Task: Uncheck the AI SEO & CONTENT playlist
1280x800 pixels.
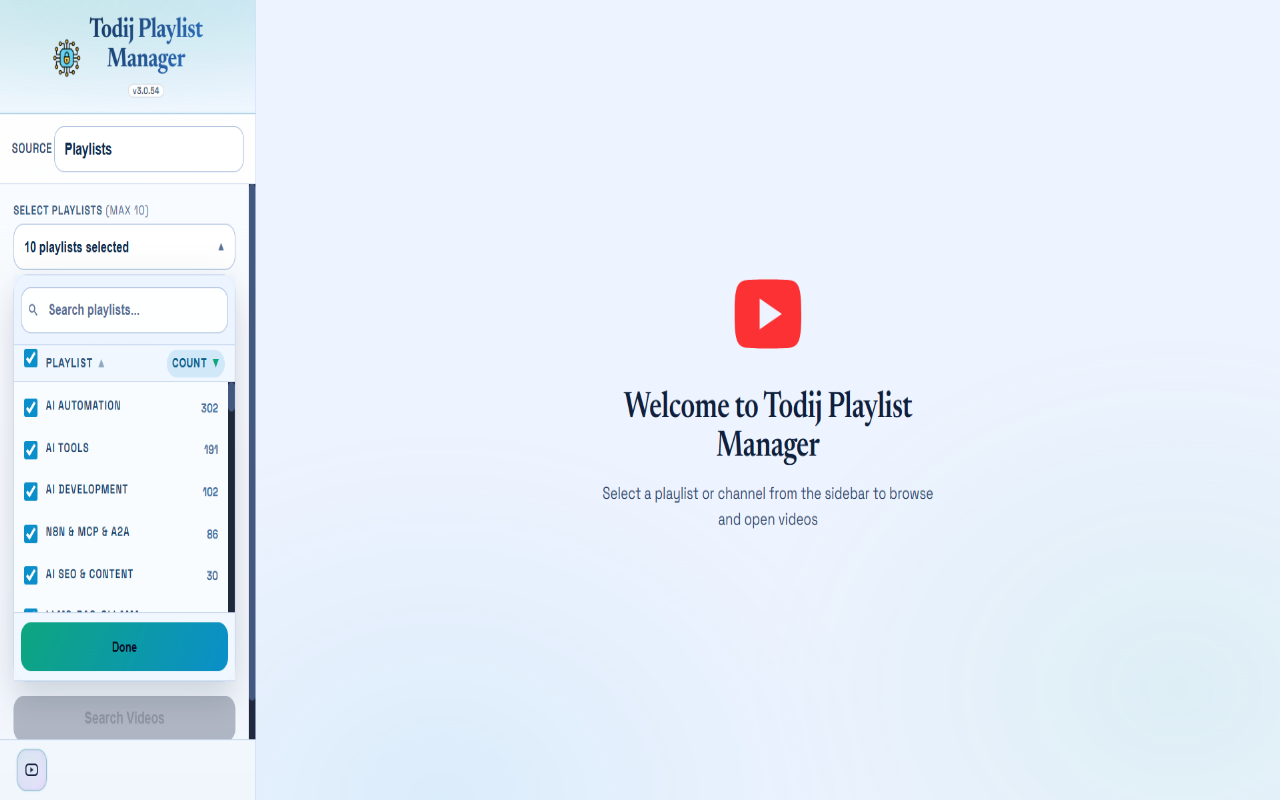Action: point(31,576)
